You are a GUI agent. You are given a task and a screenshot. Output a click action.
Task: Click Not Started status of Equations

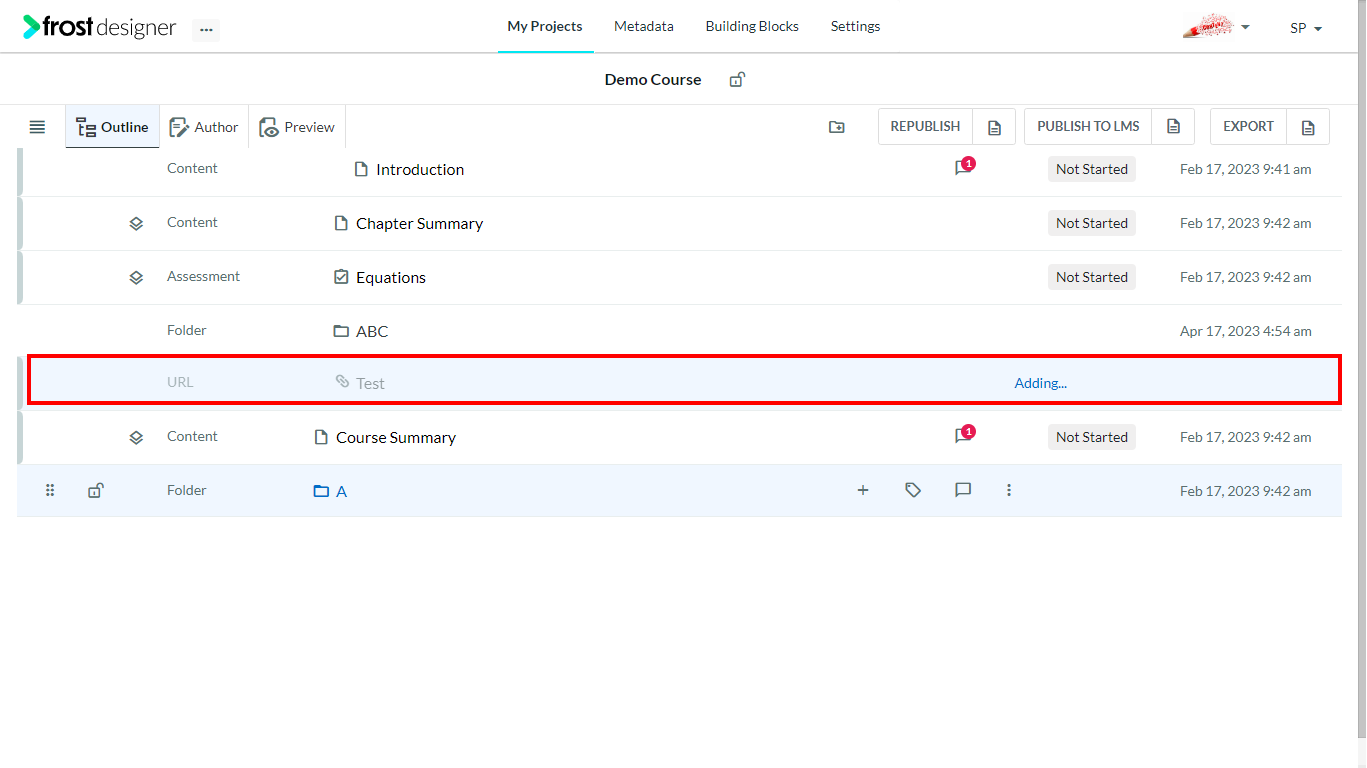point(1092,277)
